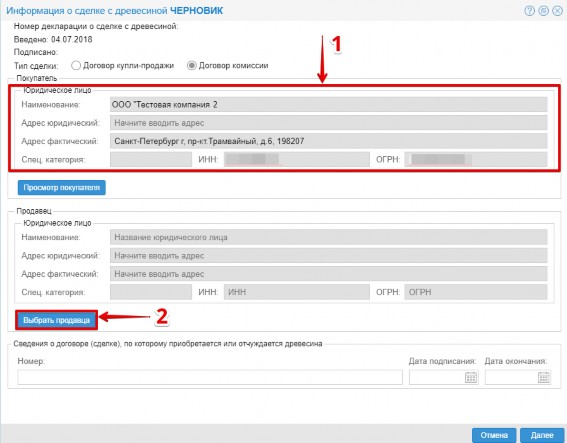Open calendar for Дата окончания
Viewport: 567px width, 443px height.
point(544,378)
